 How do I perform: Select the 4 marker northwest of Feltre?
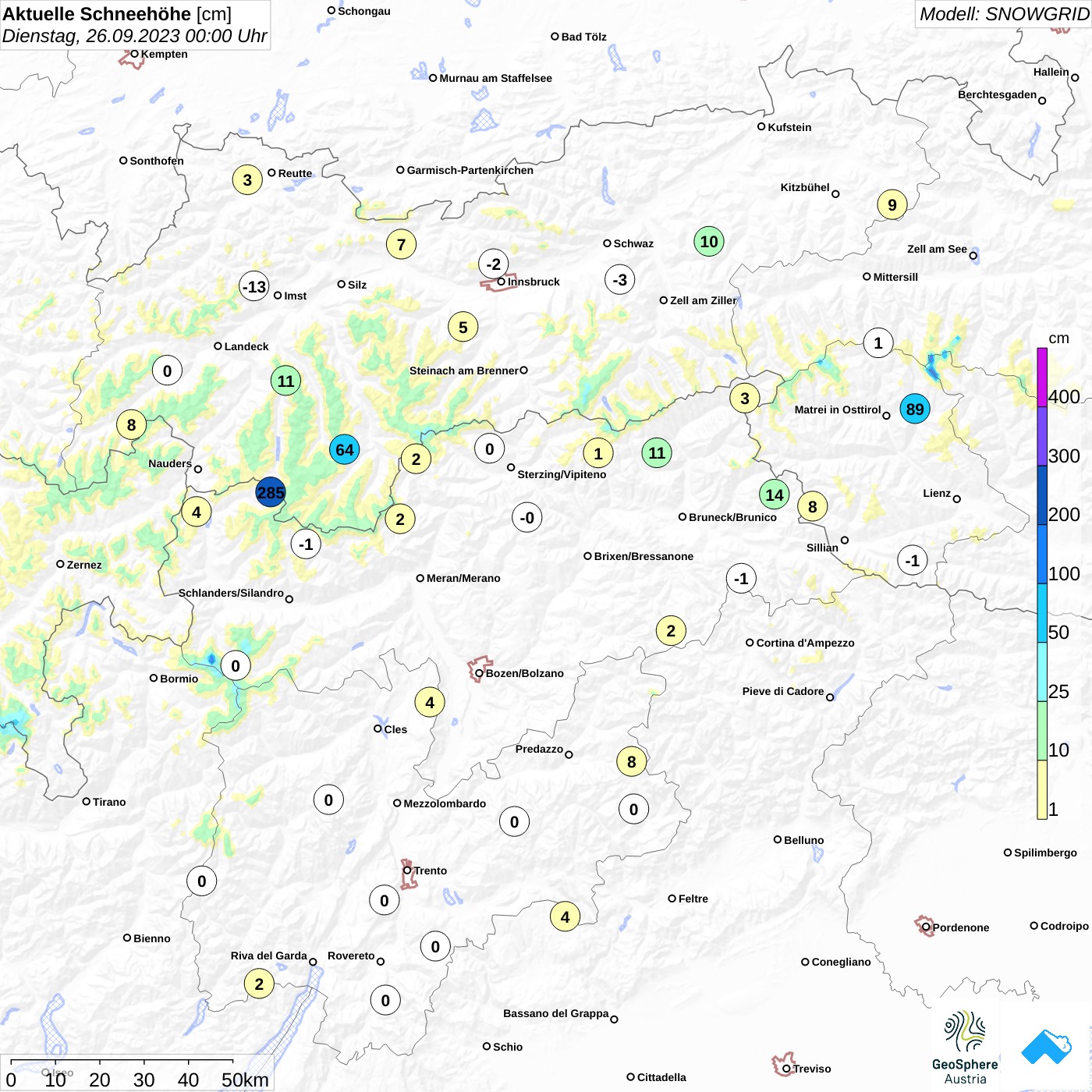point(565,916)
